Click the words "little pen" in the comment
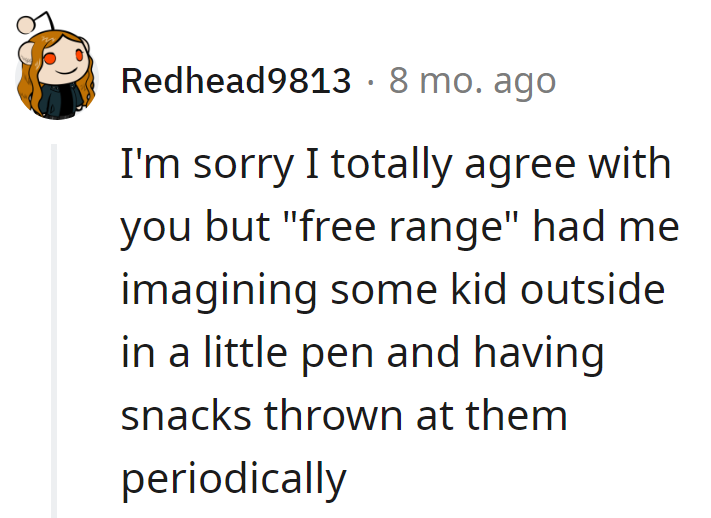The height and width of the screenshot is (518, 711). 295,353
